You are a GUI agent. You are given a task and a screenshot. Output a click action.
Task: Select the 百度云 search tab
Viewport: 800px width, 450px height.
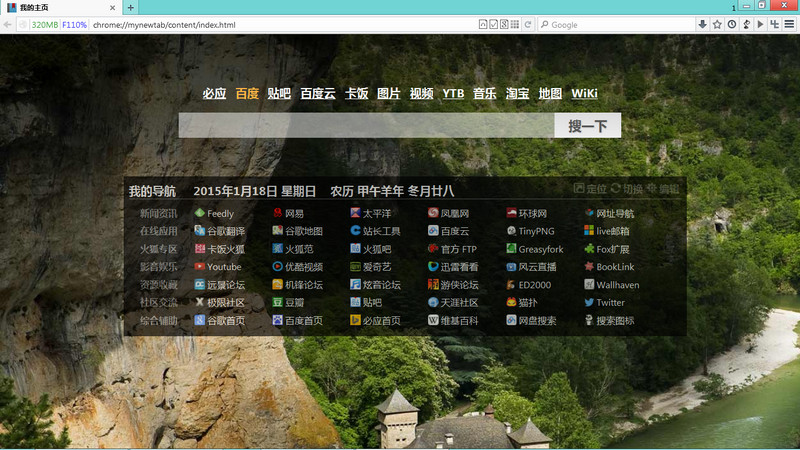[x=318, y=94]
